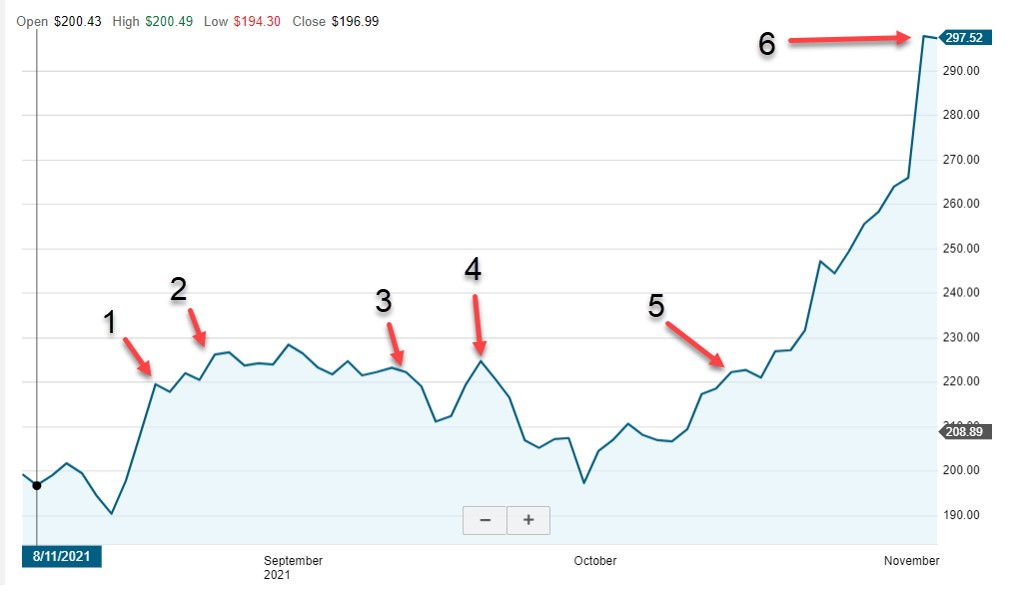Click the zoom out minus button
The image size is (1016, 596).
(x=484, y=519)
